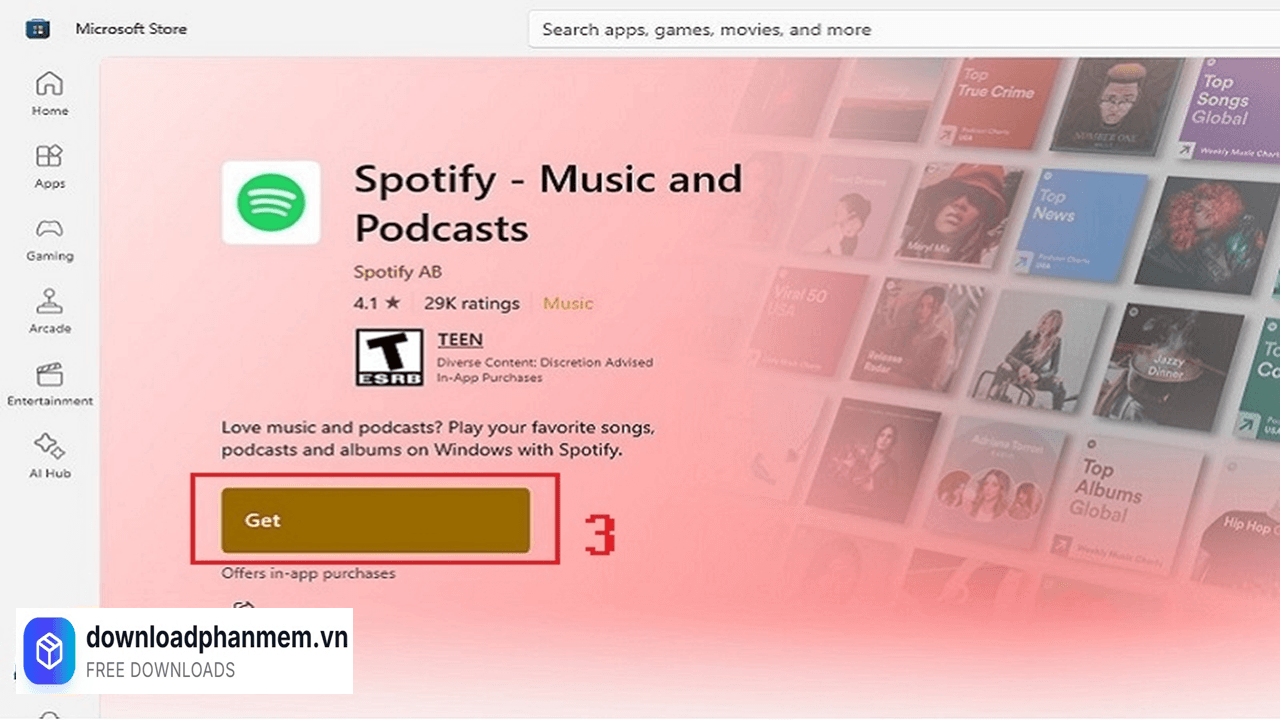Open AI Hub from the sidebar
The width and height of the screenshot is (1280, 720).
[x=49, y=456]
